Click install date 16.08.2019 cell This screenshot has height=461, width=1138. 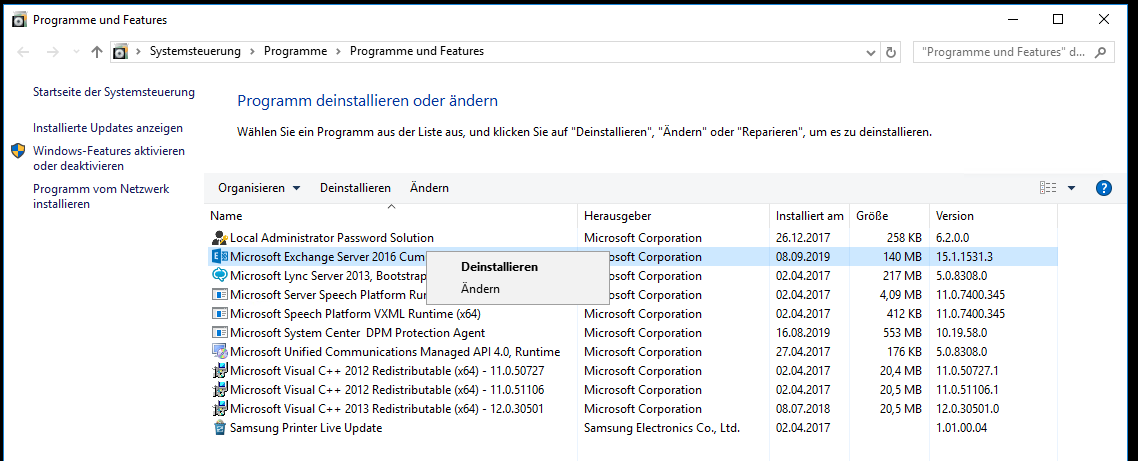click(x=803, y=333)
